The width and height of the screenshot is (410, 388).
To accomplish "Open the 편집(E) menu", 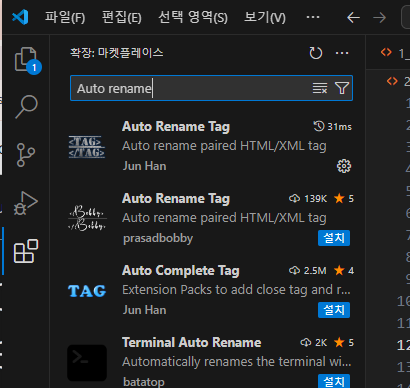I will 122,17.
